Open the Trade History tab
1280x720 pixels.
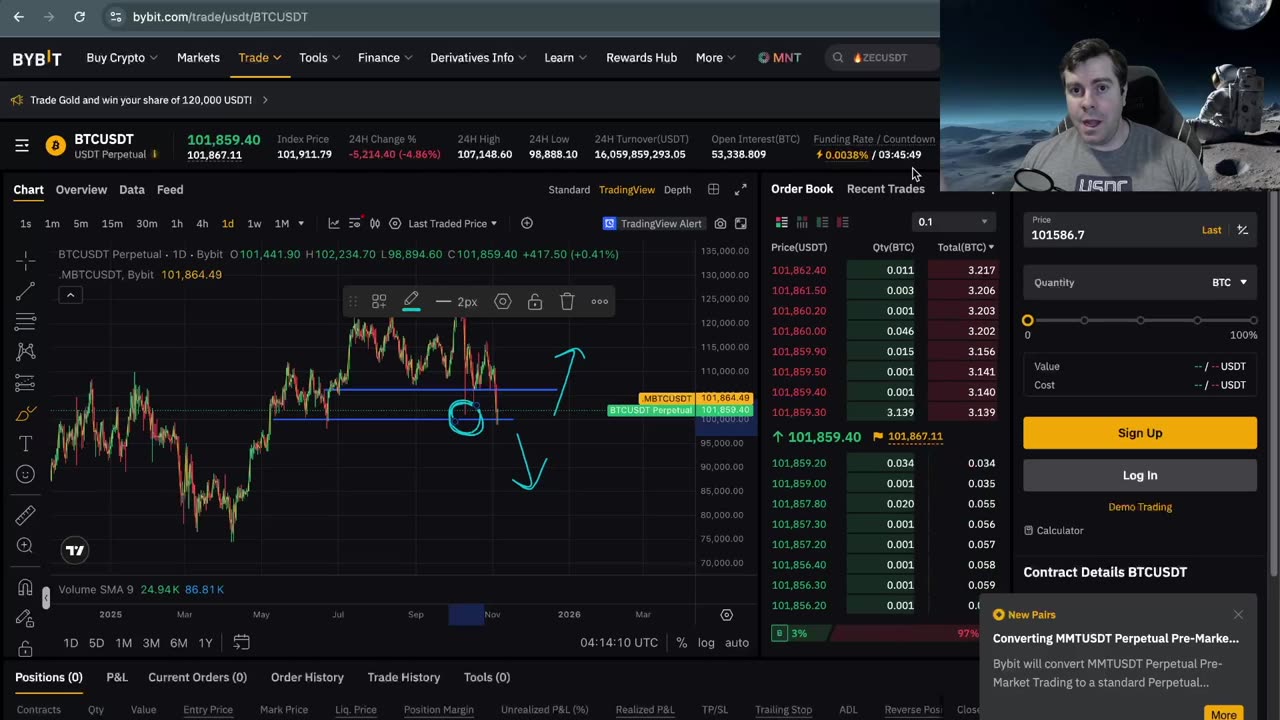[x=403, y=677]
